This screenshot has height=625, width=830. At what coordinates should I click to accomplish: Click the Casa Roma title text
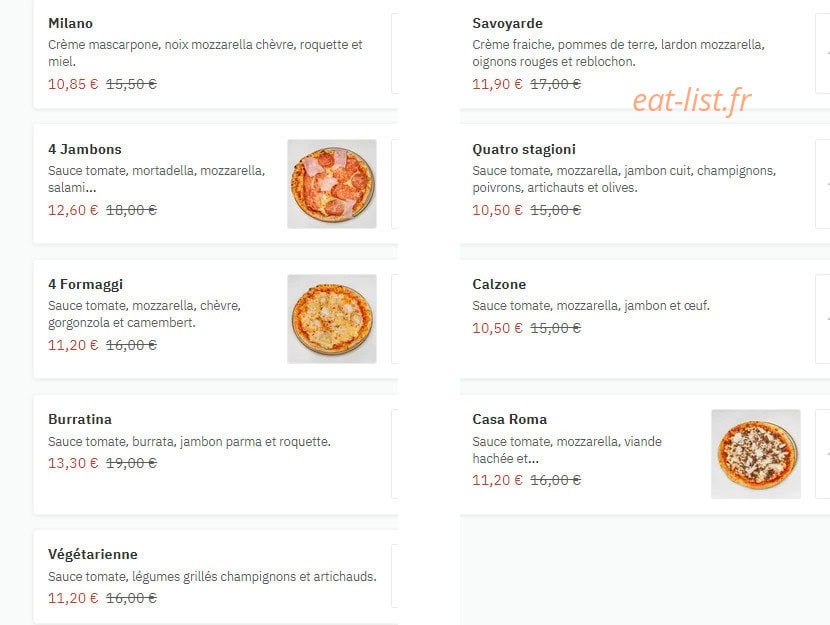[x=509, y=419]
